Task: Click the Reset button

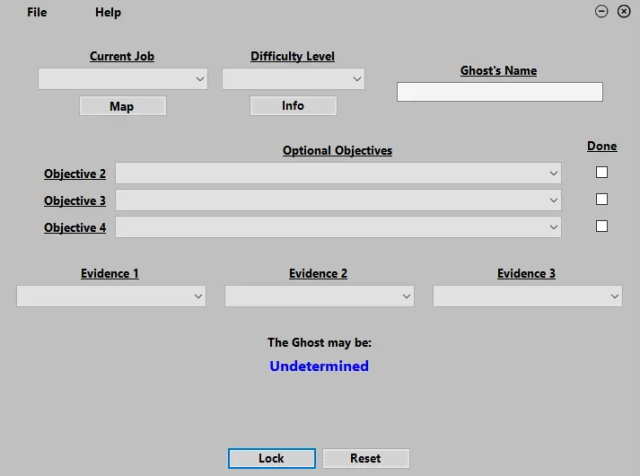Action: tap(365, 458)
